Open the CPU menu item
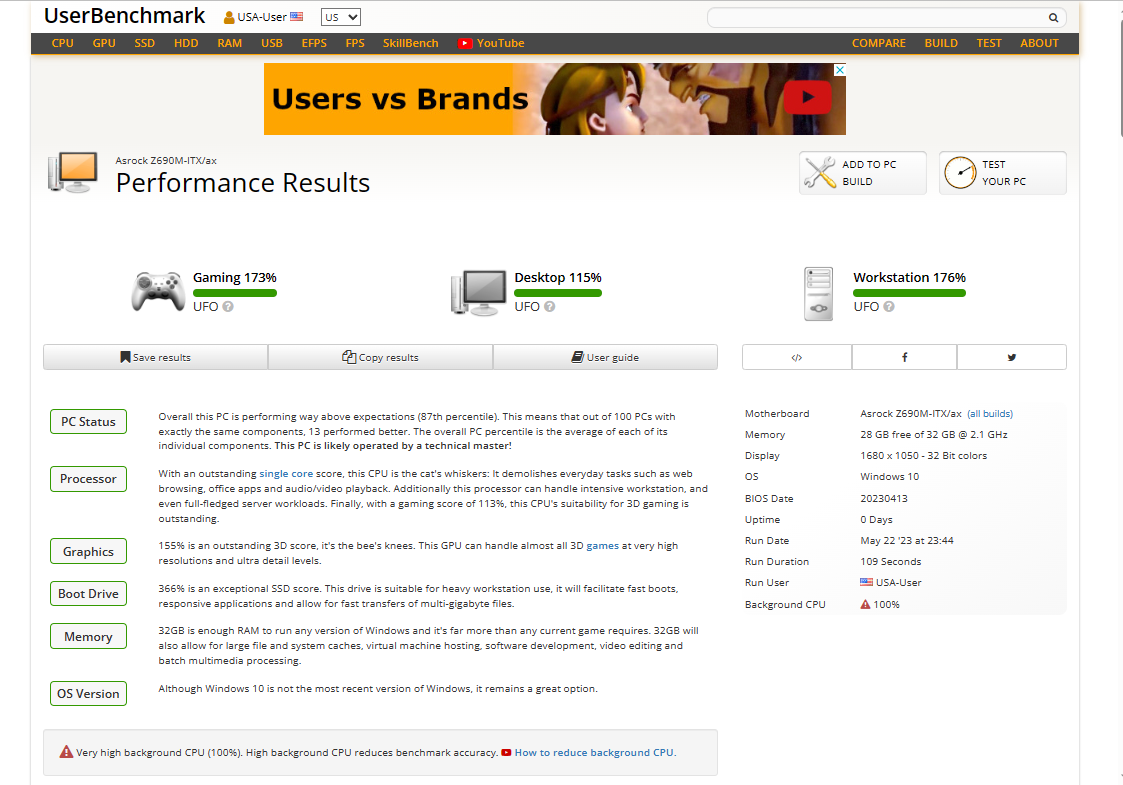Viewport: 1123px width, 785px height. (x=62, y=43)
